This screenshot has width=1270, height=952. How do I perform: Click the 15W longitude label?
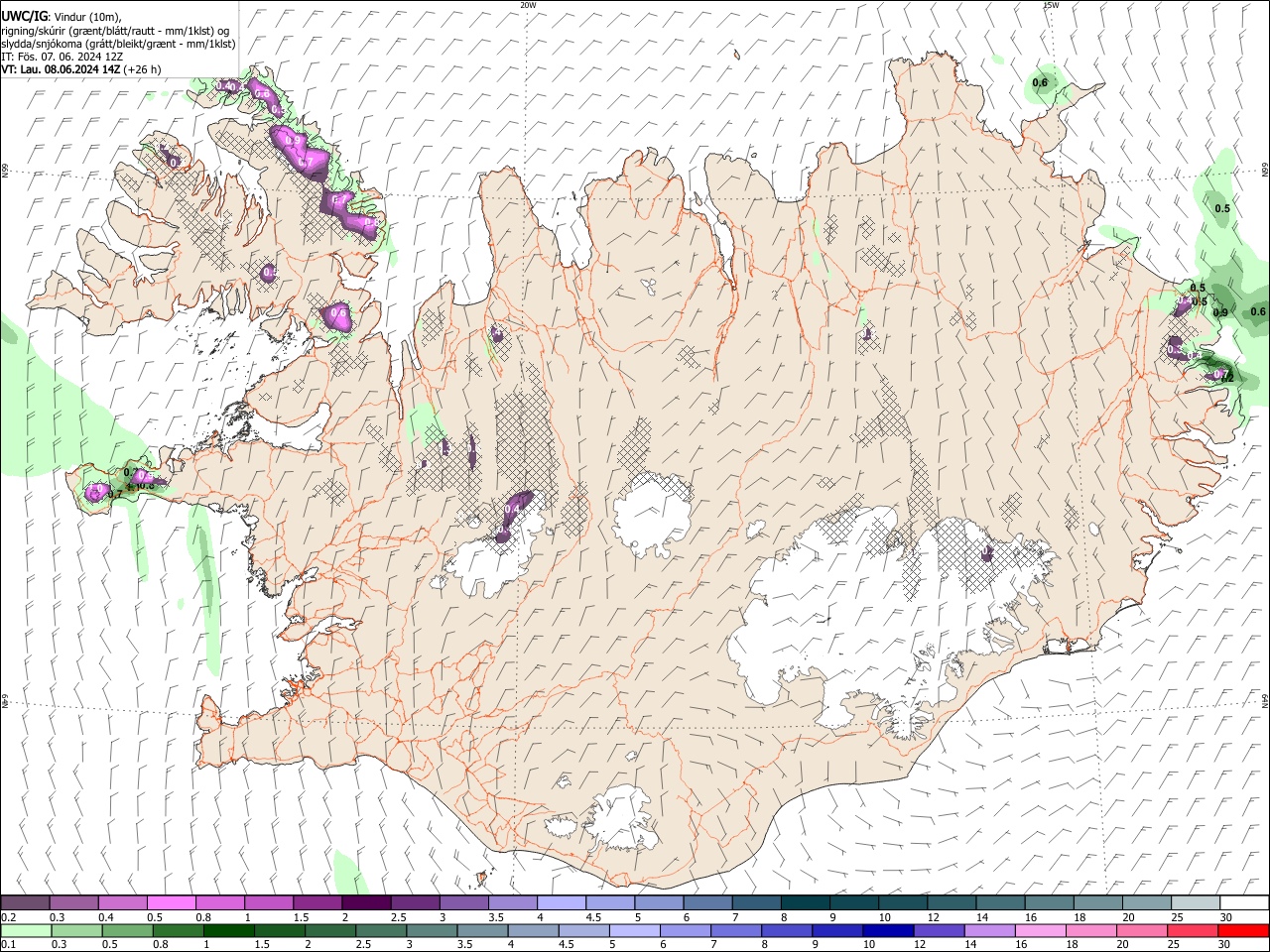tap(1050, 5)
